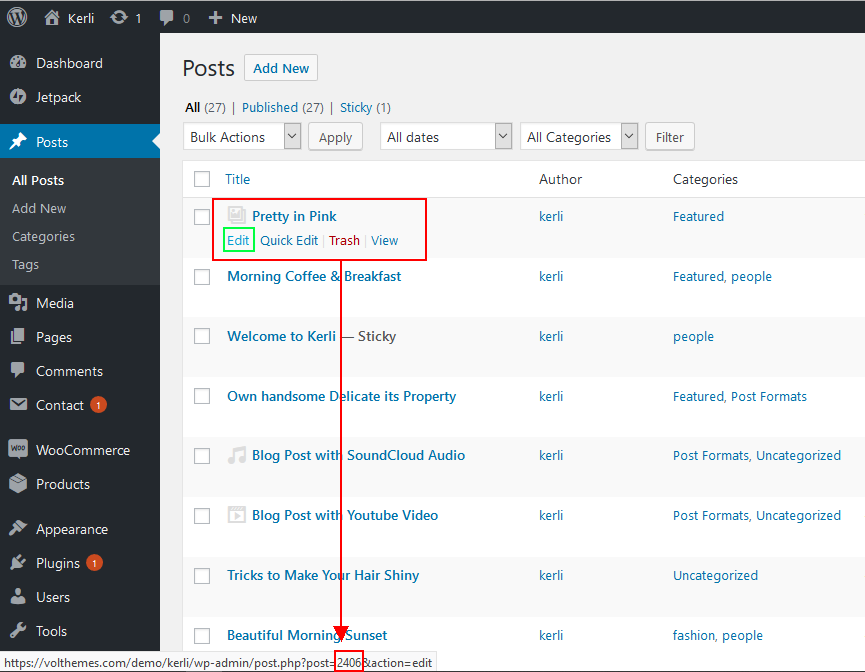Viewport: 865px width, 672px height.
Task: Click the Pages icon in sidebar
Action: pos(18,337)
